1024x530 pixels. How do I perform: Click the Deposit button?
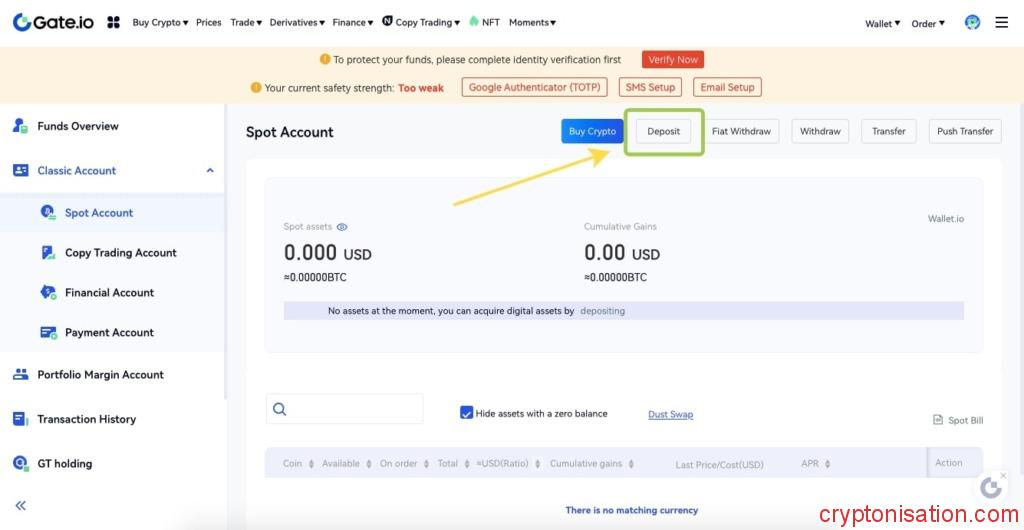pyautogui.click(x=663, y=132)
